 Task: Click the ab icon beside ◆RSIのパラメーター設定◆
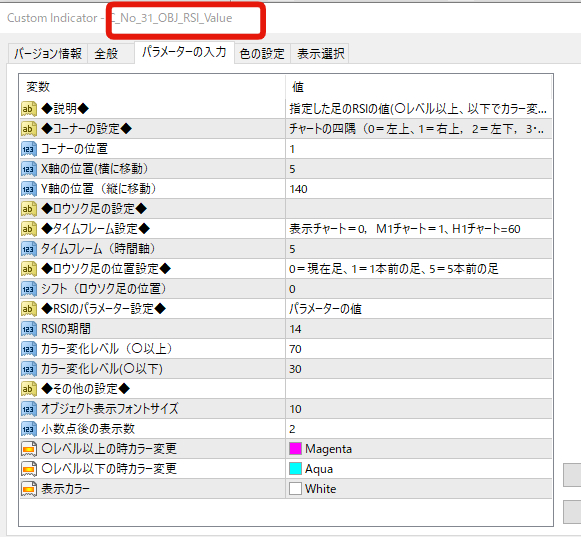[x=29, y=309]
